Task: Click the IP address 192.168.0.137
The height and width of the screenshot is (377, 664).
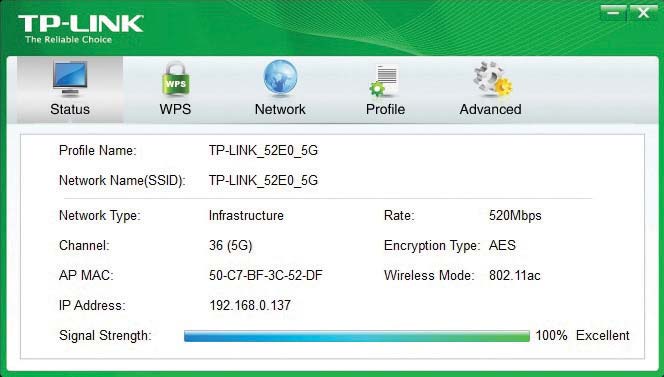Action: click(250, 305)
